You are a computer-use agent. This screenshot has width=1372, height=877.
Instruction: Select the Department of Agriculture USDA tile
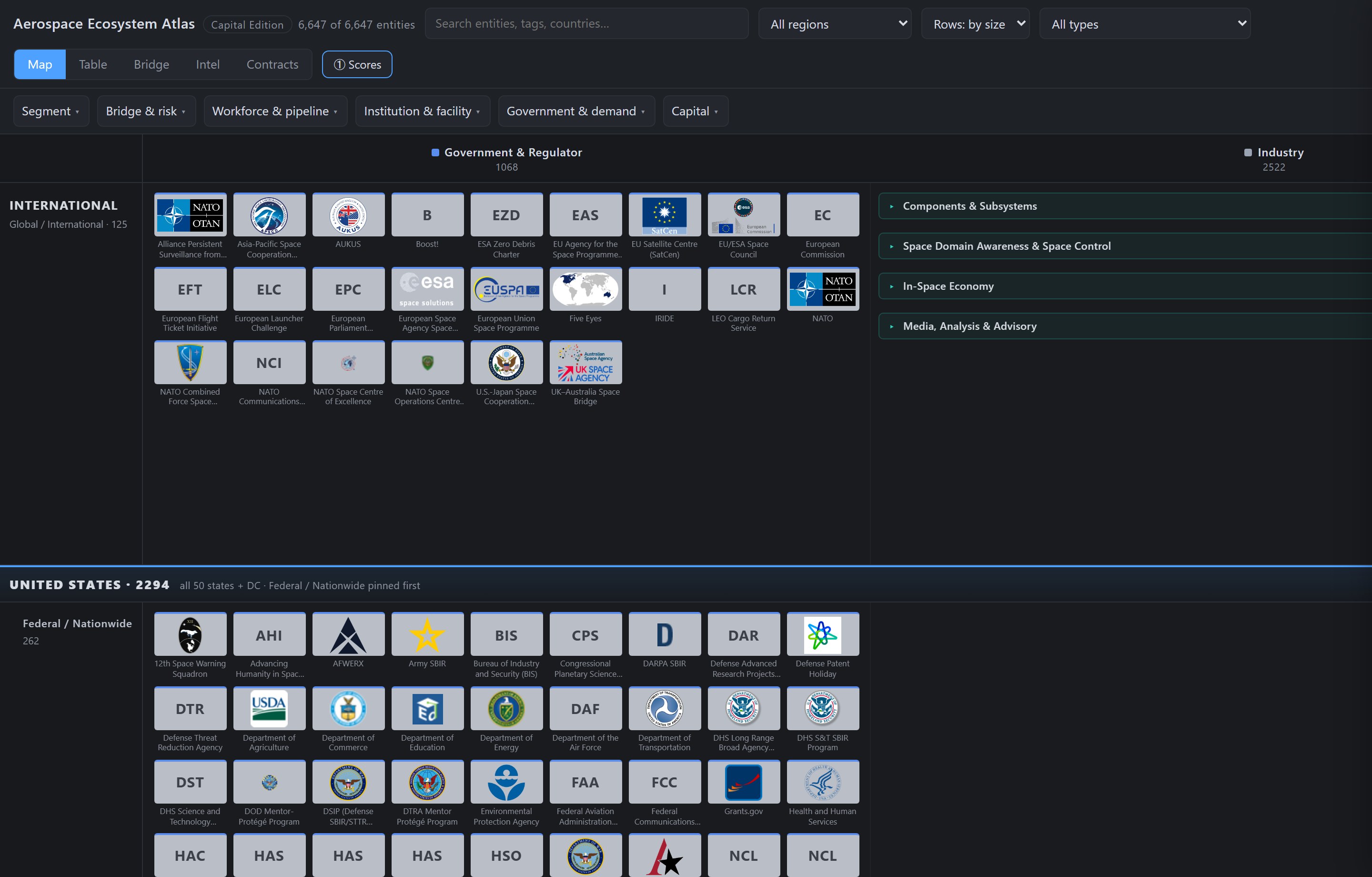269,709
